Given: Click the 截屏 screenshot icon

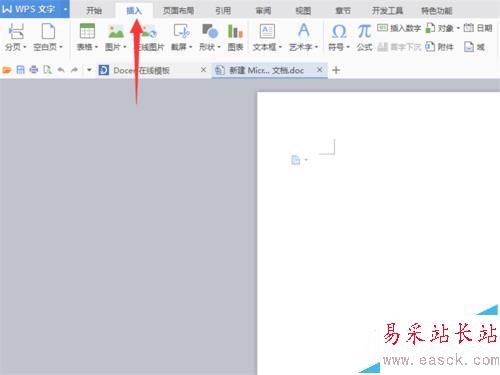Looking at the screenshot, I should point(181,31).
